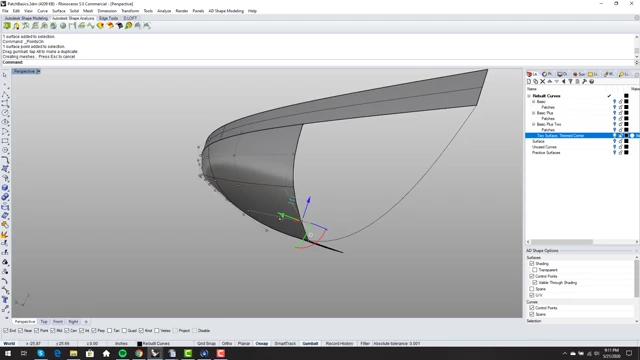The height and width of the screenshot is (360, 640).
Task: Toggle Planar in the status bar
Action: click(244, 344)
